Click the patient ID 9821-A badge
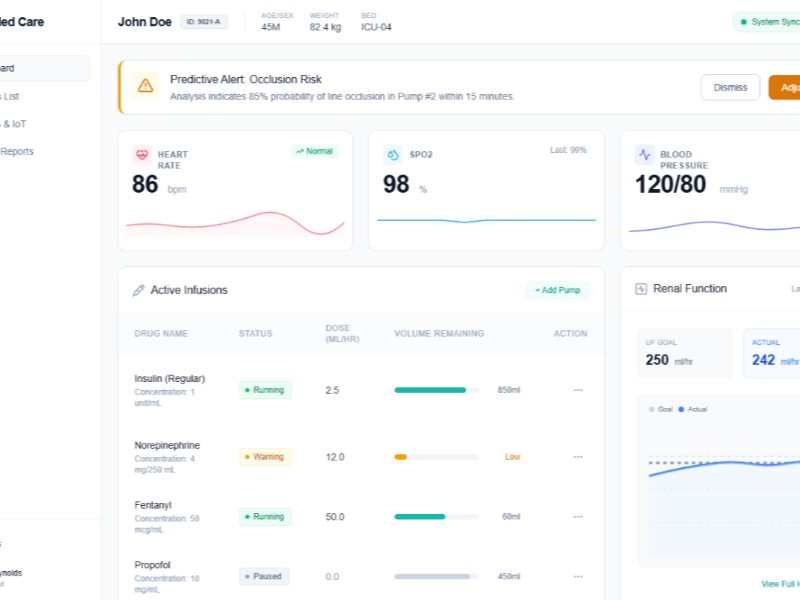 204,22
